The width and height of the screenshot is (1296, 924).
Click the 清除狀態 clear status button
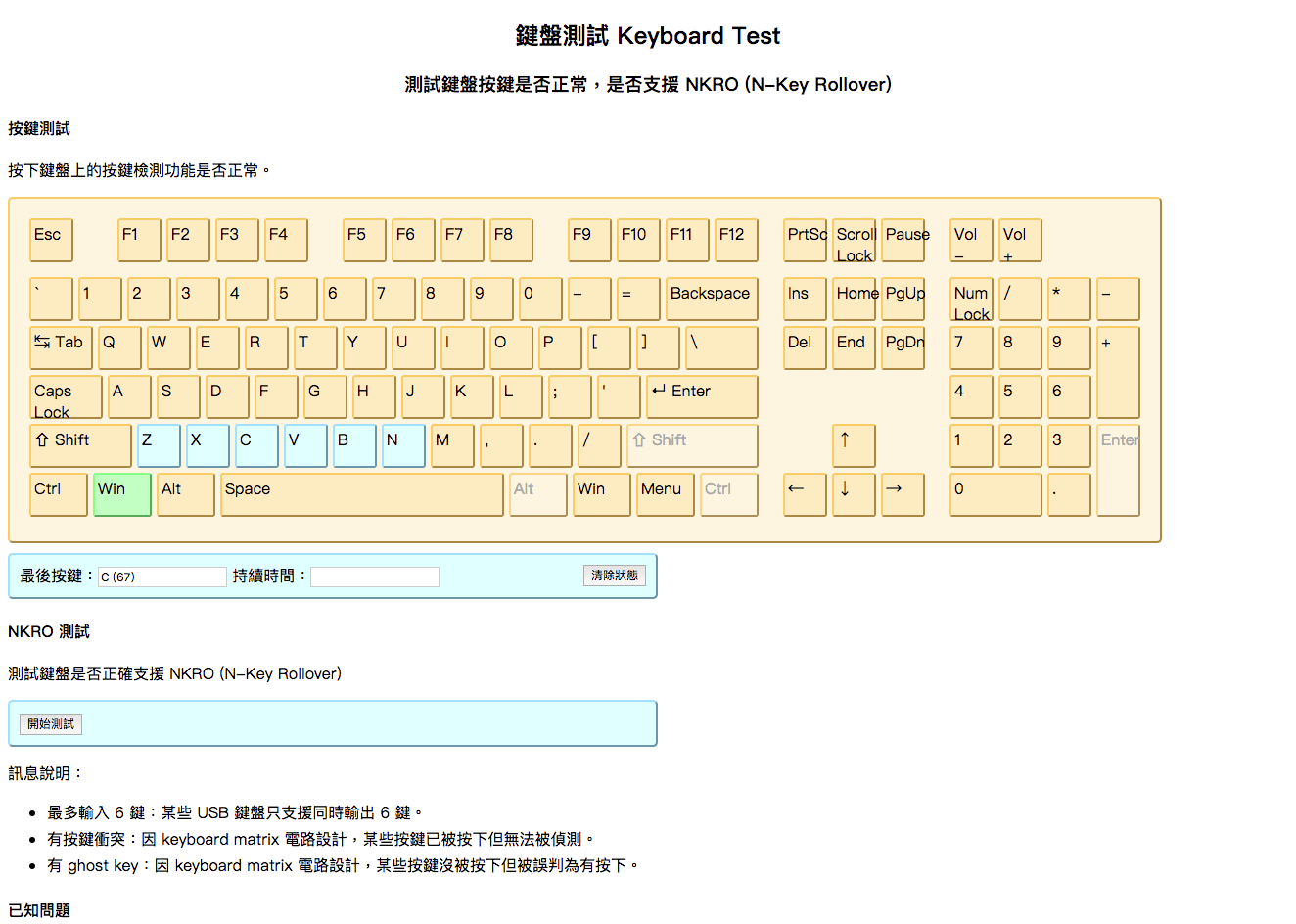click(x=614, y=576)
